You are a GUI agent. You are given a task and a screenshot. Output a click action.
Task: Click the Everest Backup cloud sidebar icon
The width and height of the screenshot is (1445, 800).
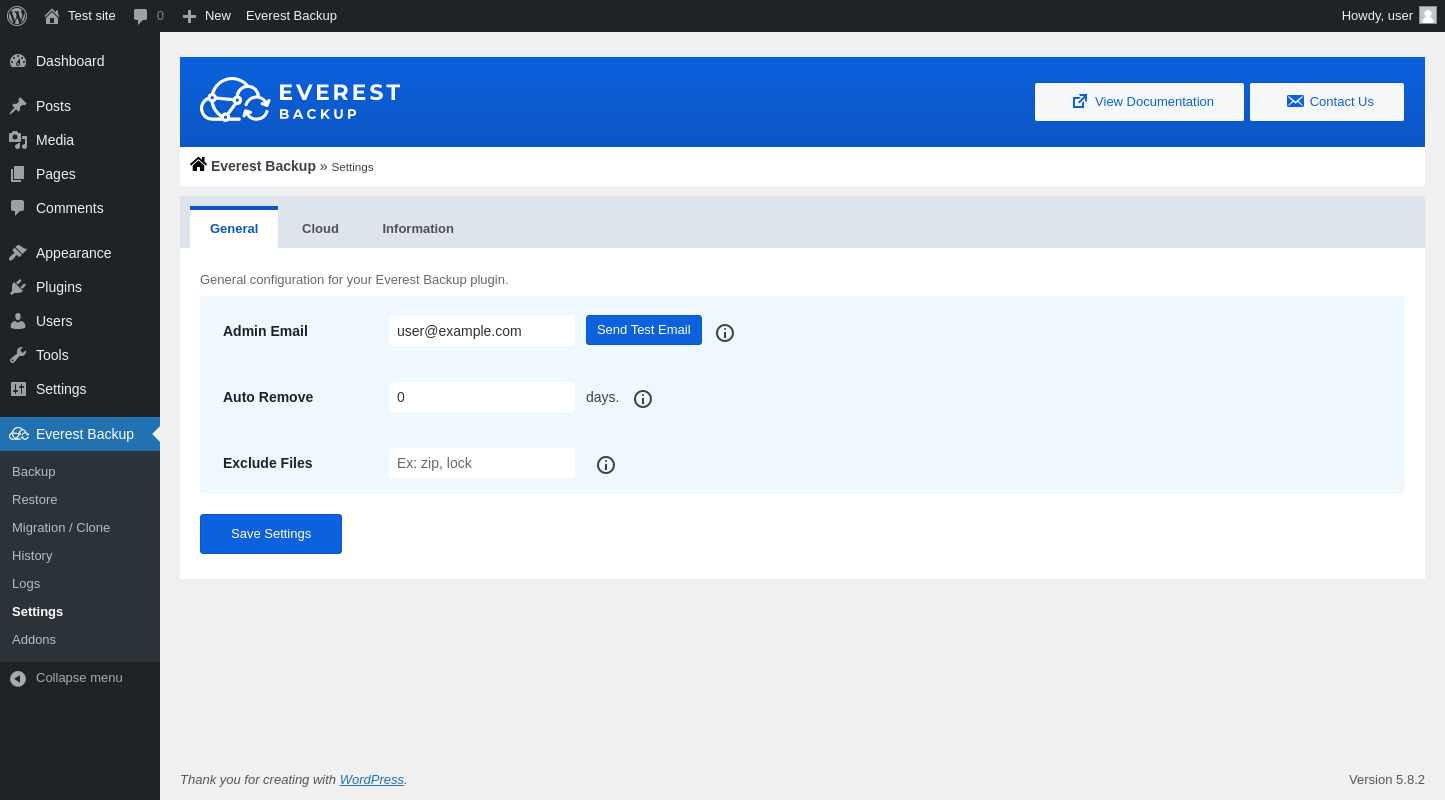[19, 434]
